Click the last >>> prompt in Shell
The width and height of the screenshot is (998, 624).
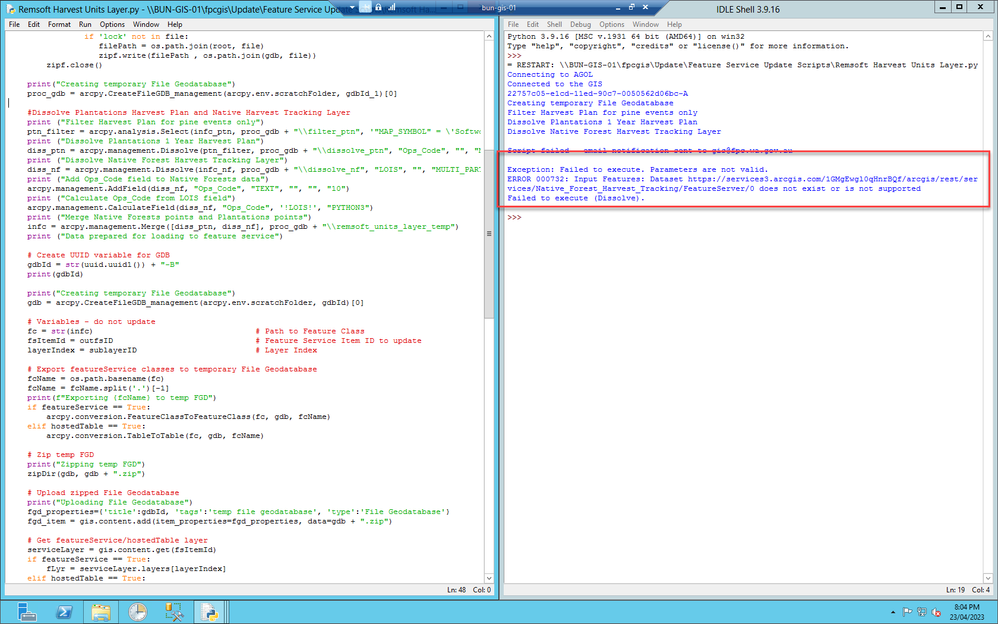click(514, 218)
